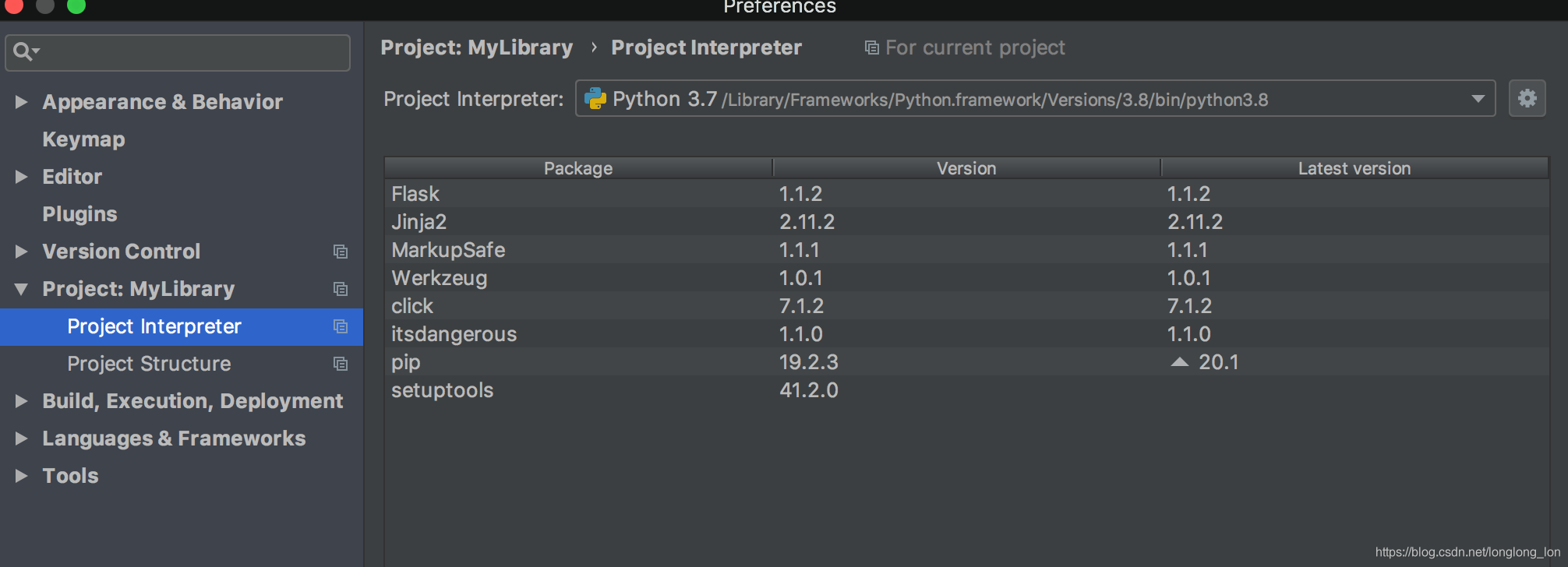
Task: Select the click package row
Action: (x=966, y=306)
